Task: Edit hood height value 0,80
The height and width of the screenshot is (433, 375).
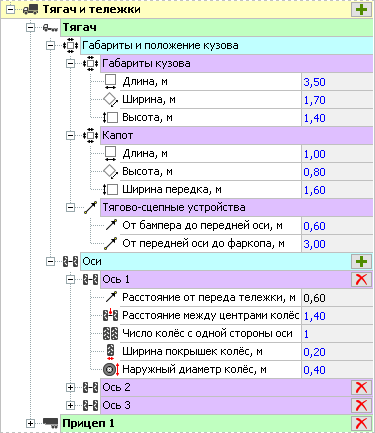Action: pos(337,172)
